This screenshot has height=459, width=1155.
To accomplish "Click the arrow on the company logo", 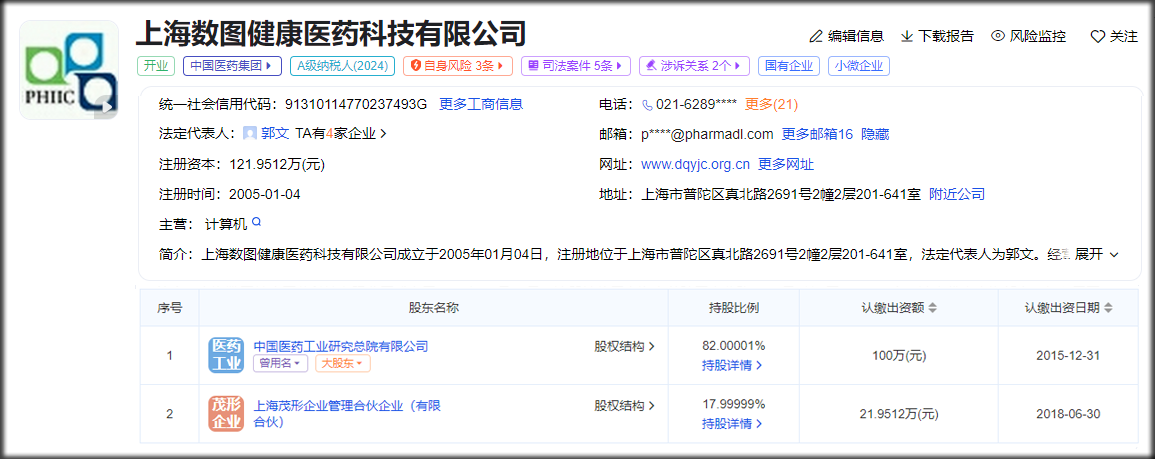I will (107, 106).
